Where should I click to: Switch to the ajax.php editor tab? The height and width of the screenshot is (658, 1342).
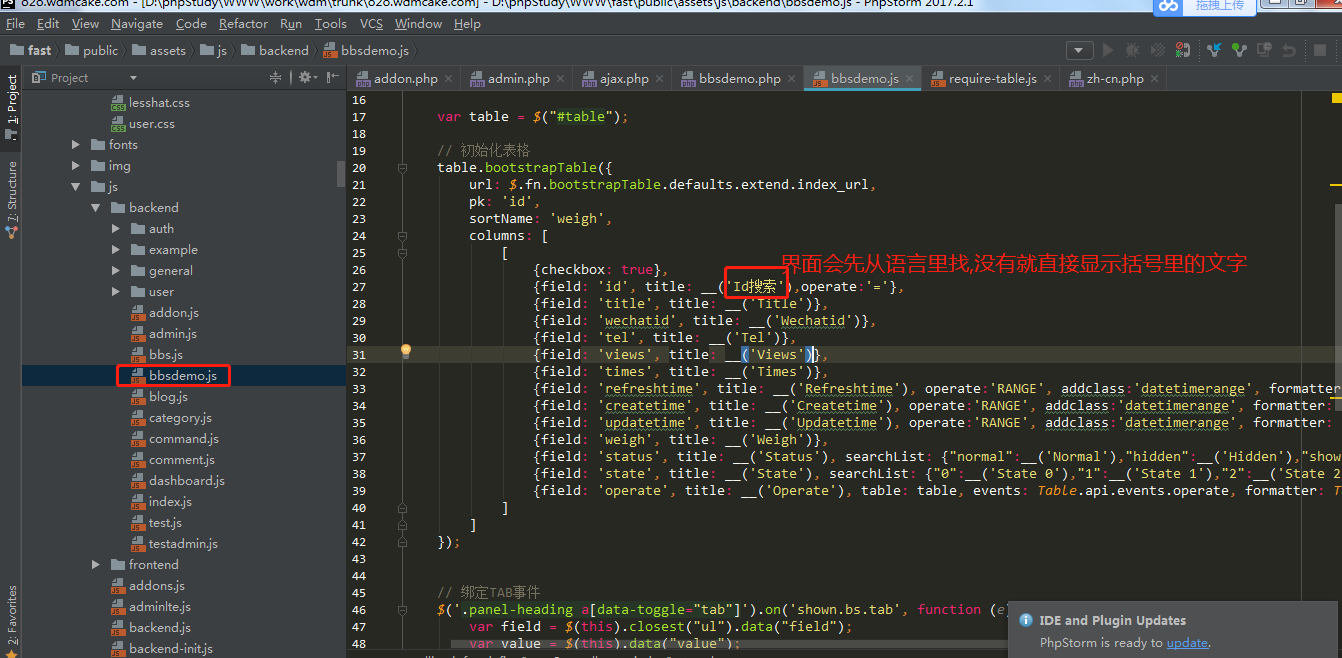tap(624, 78)
